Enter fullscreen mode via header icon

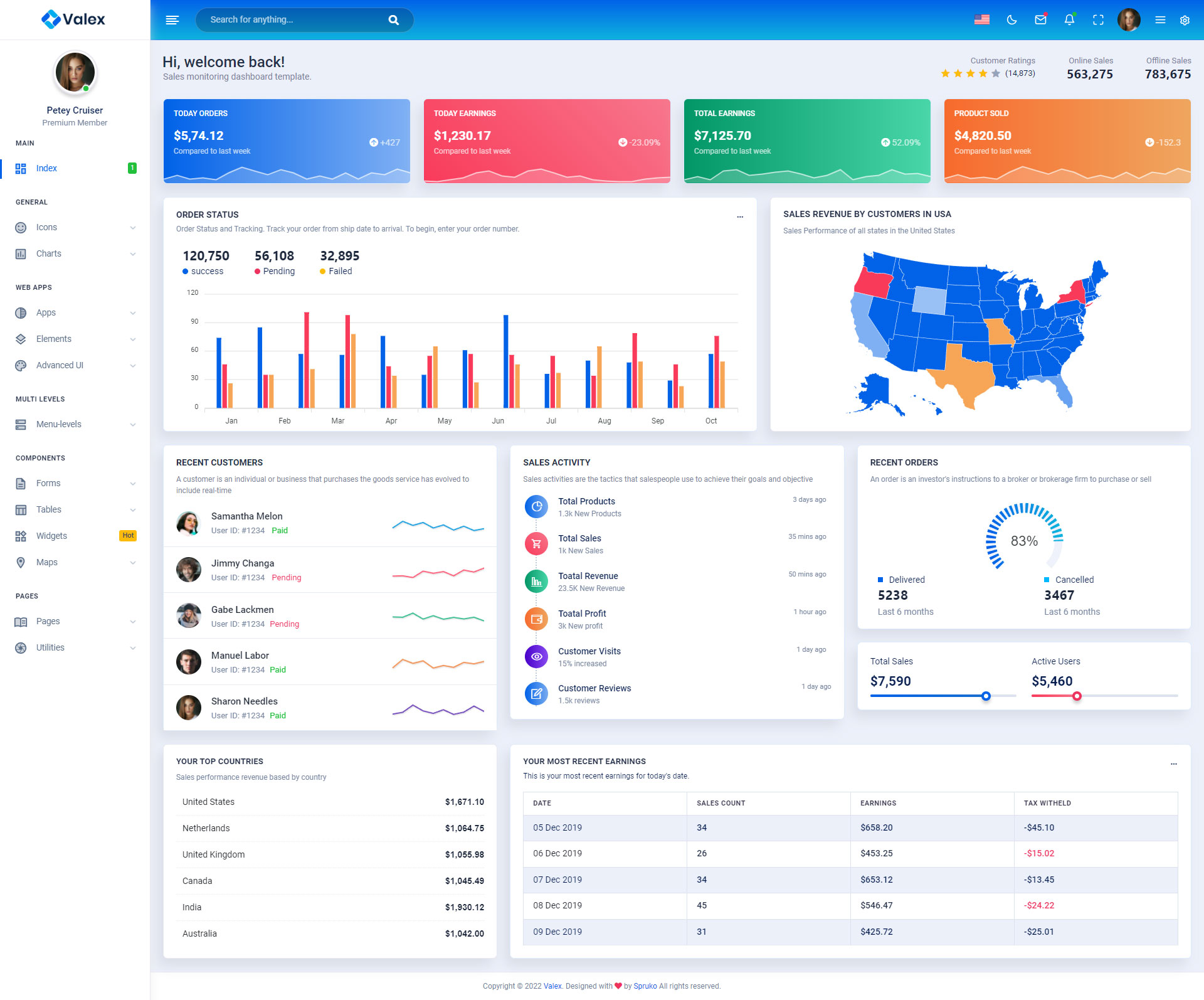1098,20
